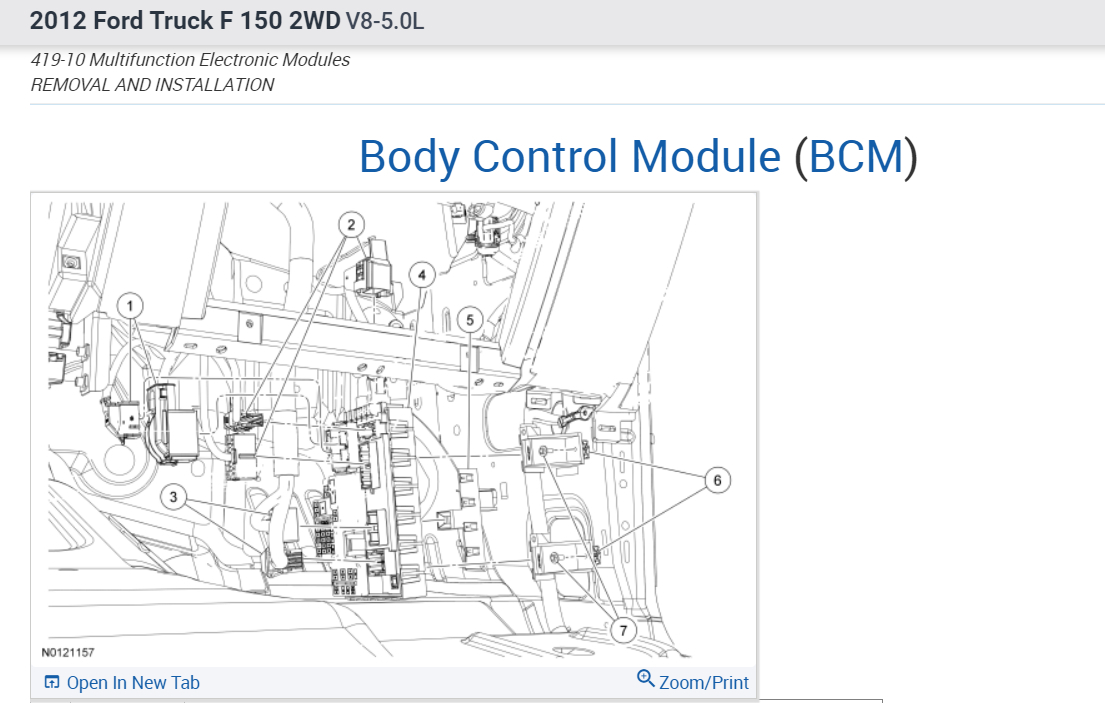Viewport: 1105px width, 703px height.
Task: Select callout 7 on the diagram
Action: [x=623, y=631]
